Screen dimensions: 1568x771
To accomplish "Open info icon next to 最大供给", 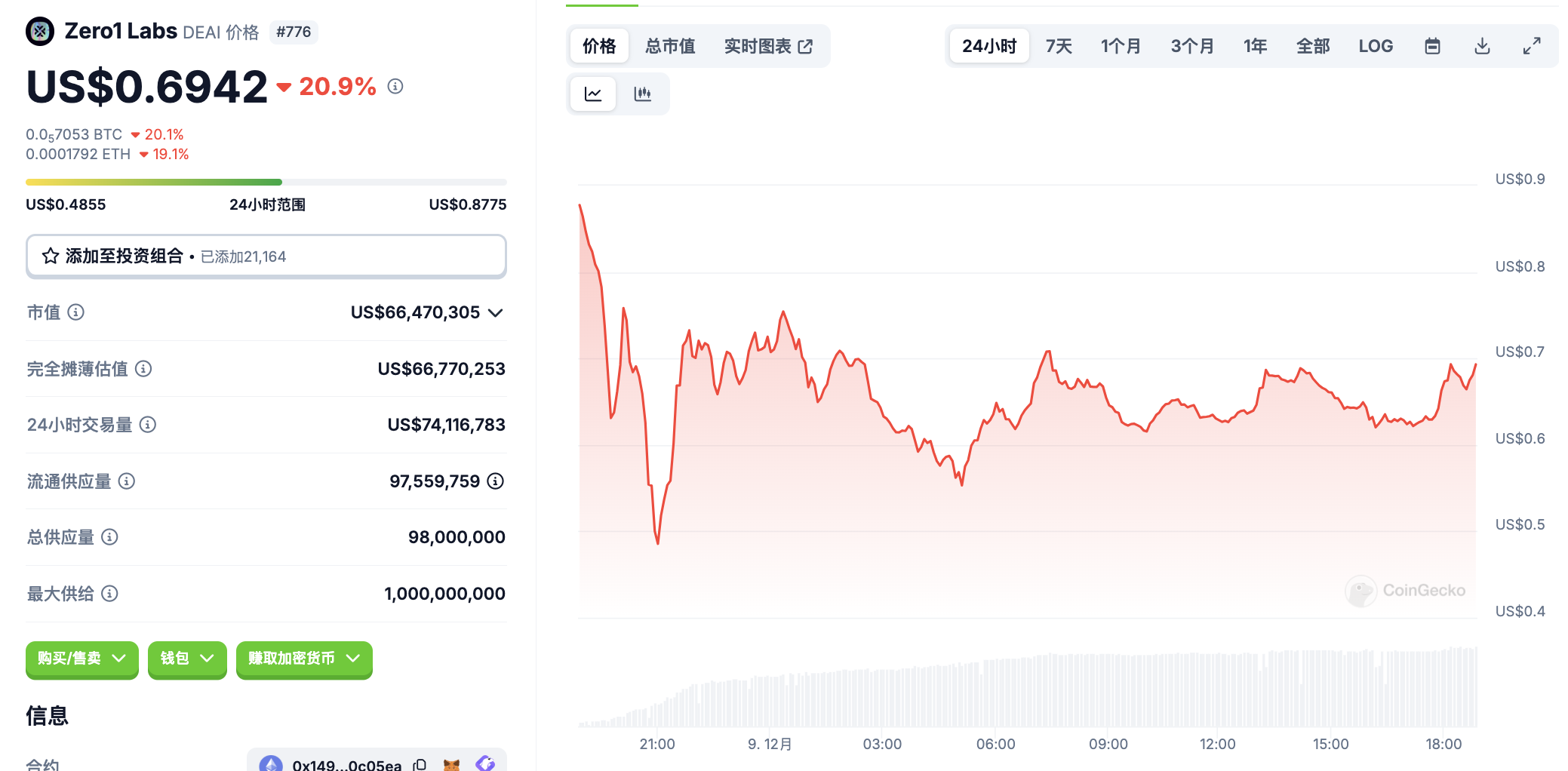I will [109, 594].
